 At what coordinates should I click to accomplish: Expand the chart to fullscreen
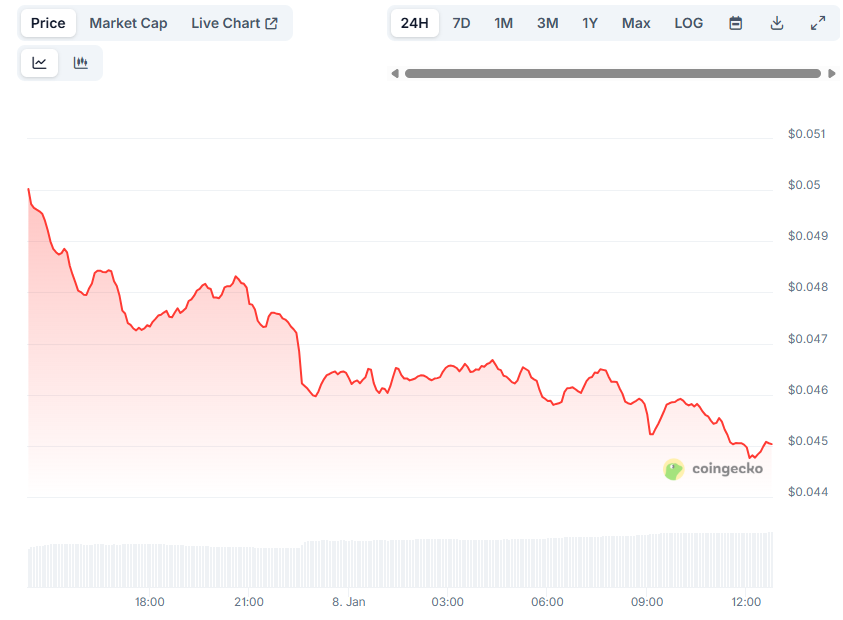point(819,22)
